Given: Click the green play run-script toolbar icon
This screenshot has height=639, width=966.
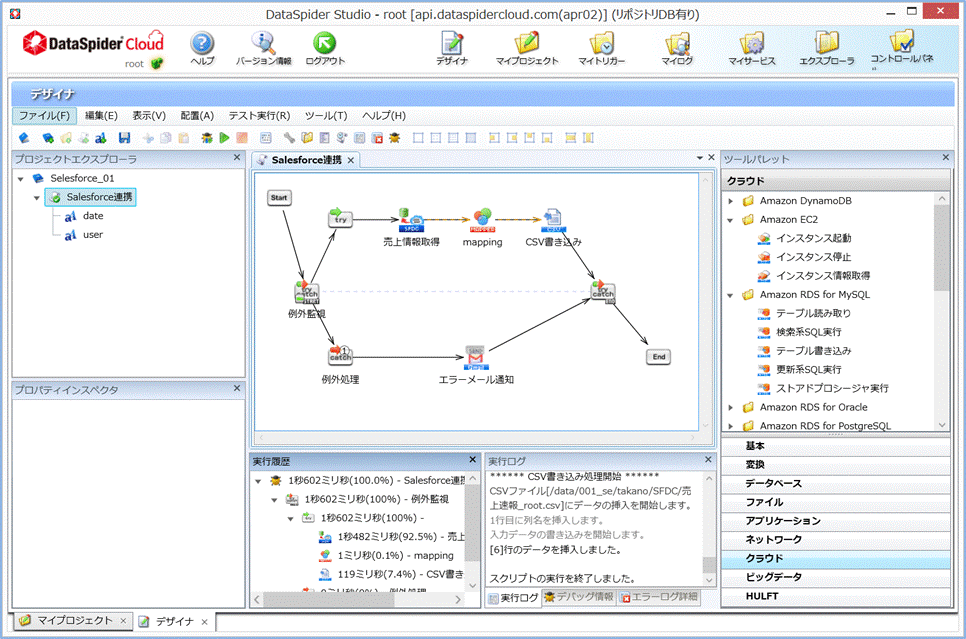Looking at the screenshot, I should pos(225,138).
